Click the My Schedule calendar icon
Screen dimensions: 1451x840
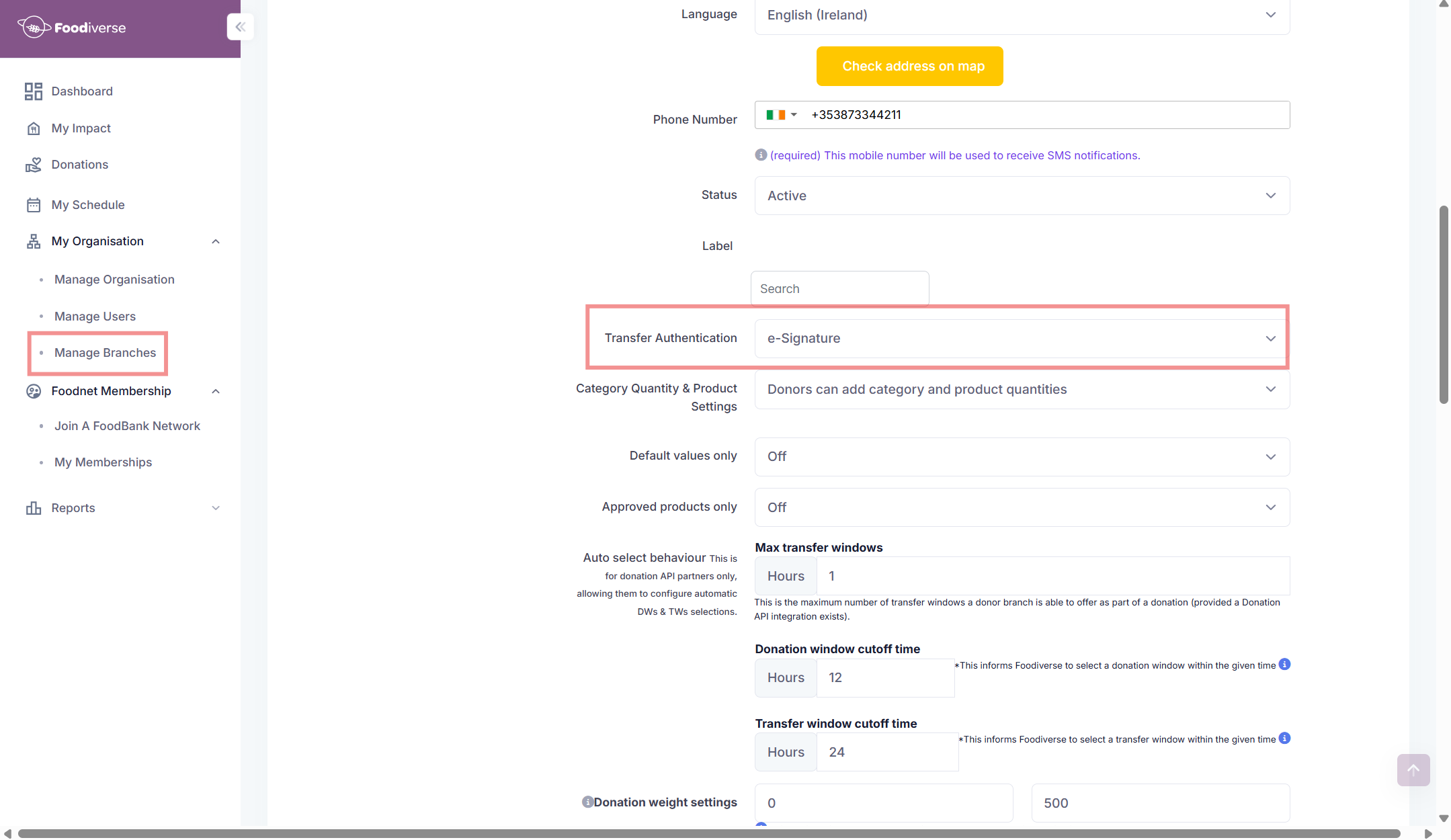coord(33,205)
